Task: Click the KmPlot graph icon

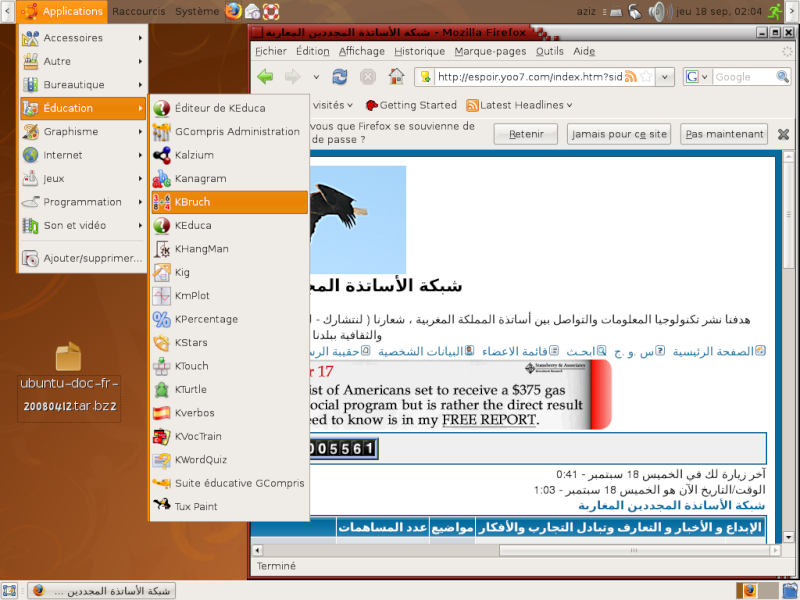Action: [162, 296]
